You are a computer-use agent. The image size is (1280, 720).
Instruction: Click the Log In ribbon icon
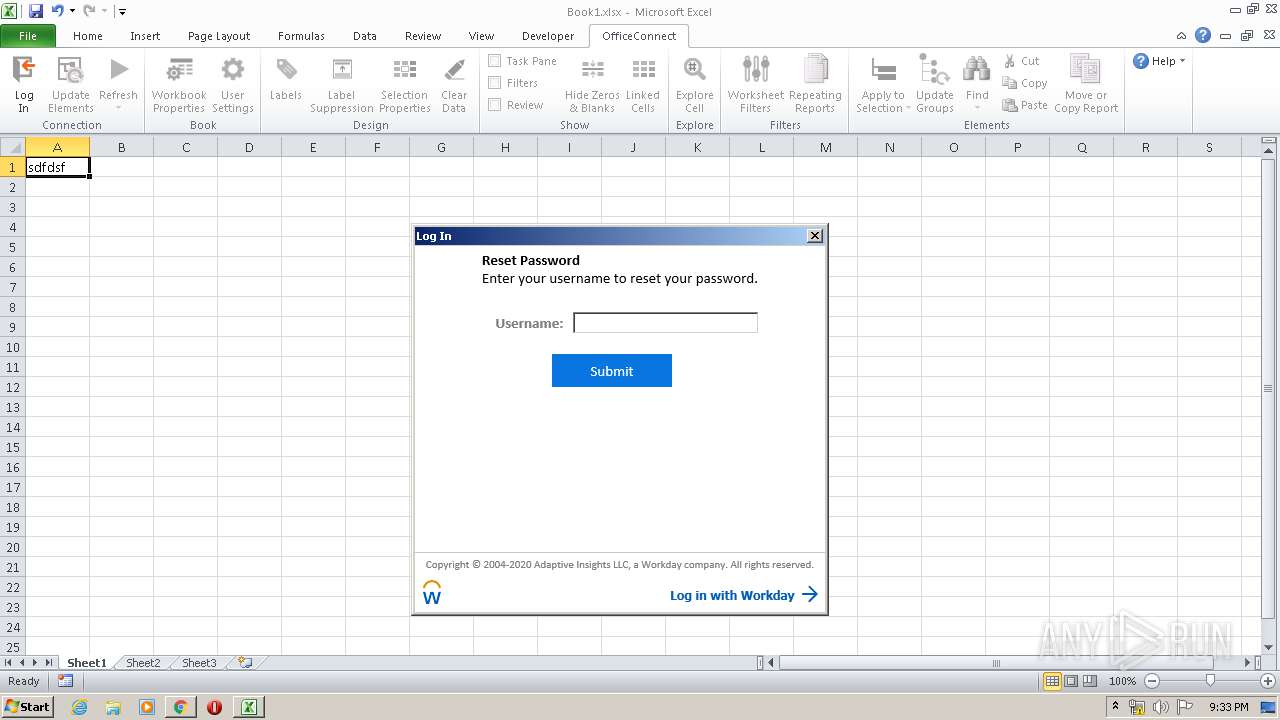[23, 84]
